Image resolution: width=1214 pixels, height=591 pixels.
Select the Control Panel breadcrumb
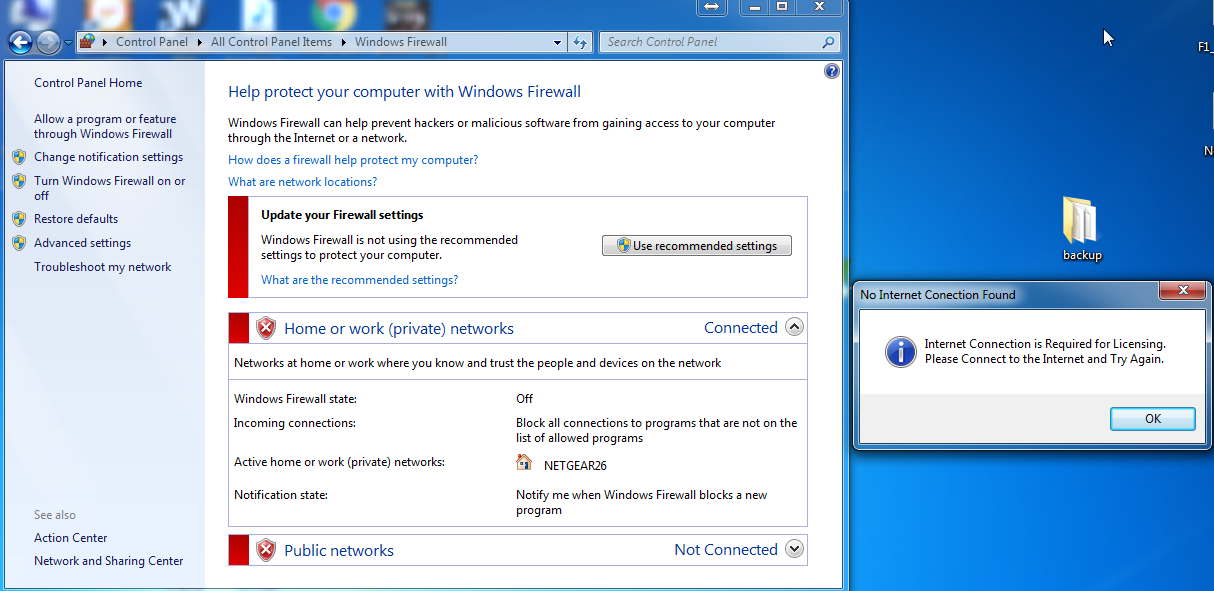pos(152,42)
